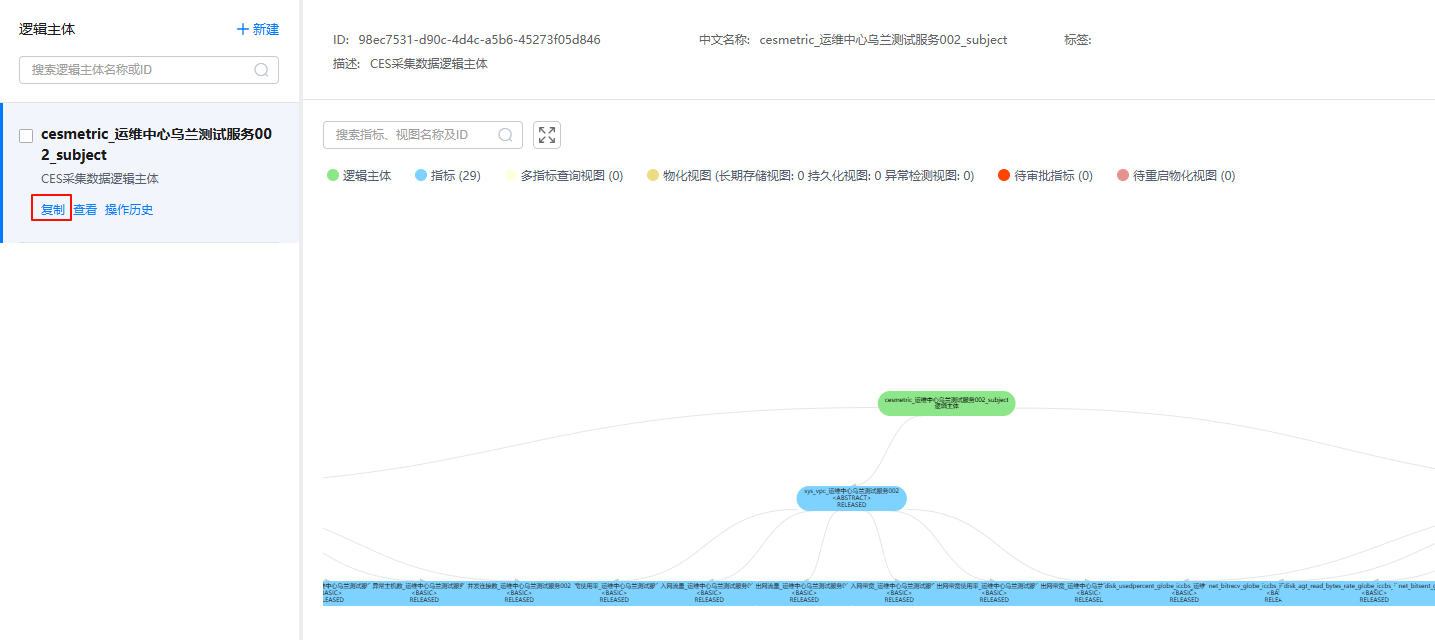Toggle the green 逻辑主体 legend dot
1435x640 pixels.
click(333, 175)
